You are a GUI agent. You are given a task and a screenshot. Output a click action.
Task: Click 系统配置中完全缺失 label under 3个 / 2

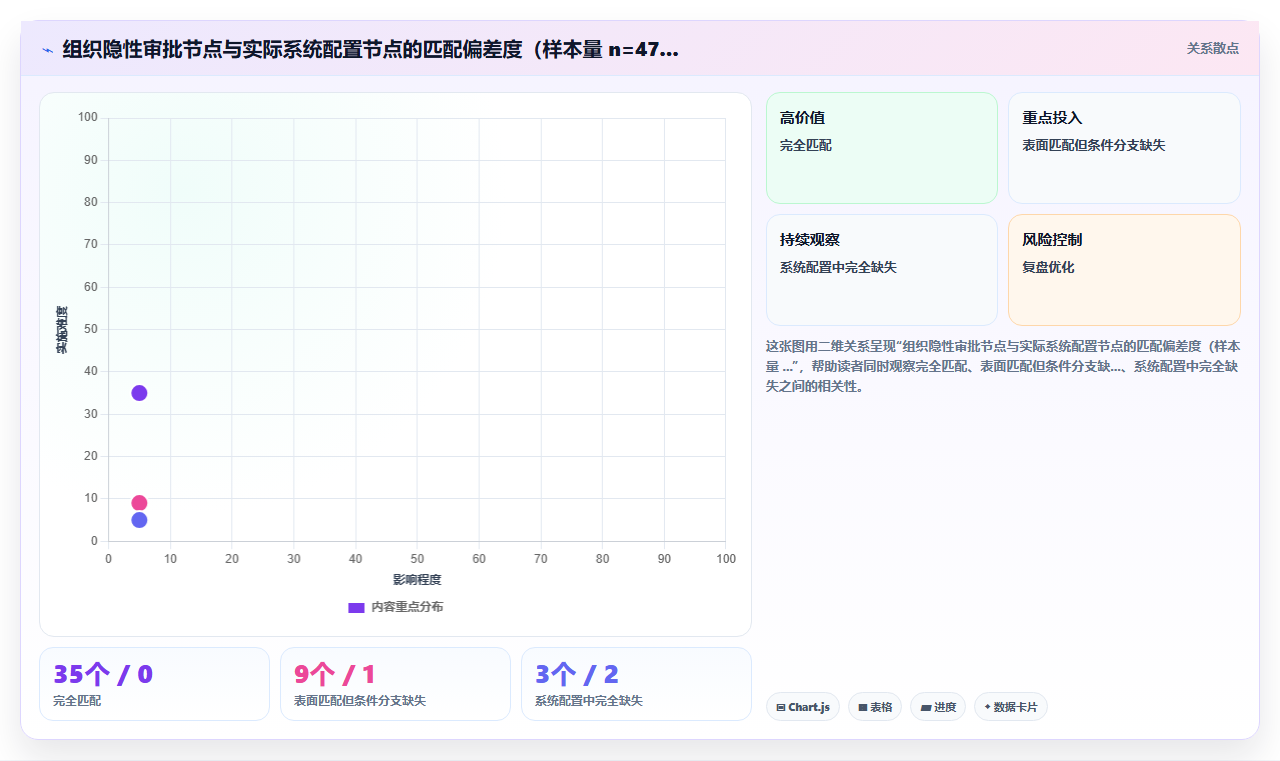click(589, 701)
